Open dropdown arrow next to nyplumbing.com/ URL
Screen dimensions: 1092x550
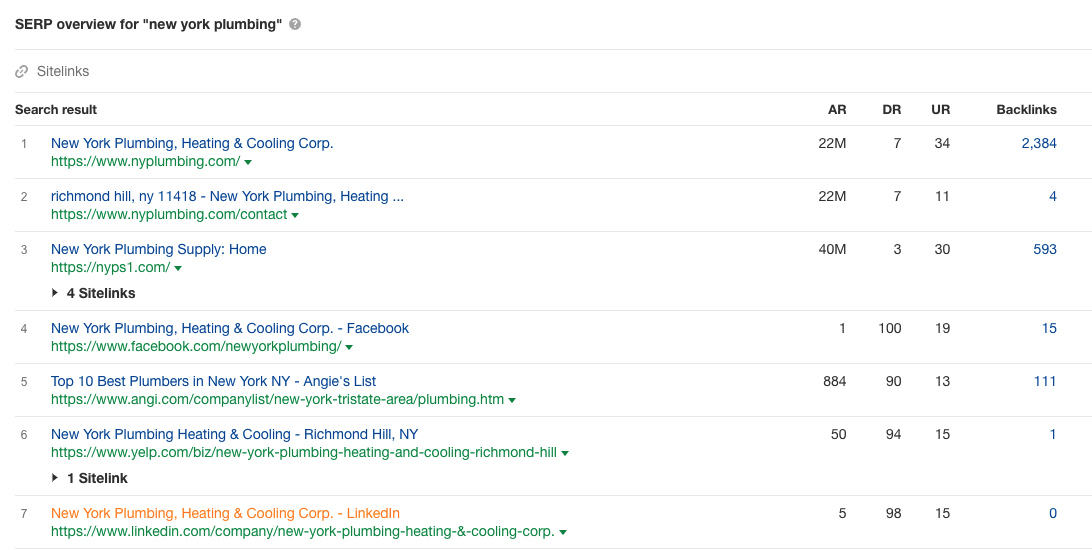[249, 162]
